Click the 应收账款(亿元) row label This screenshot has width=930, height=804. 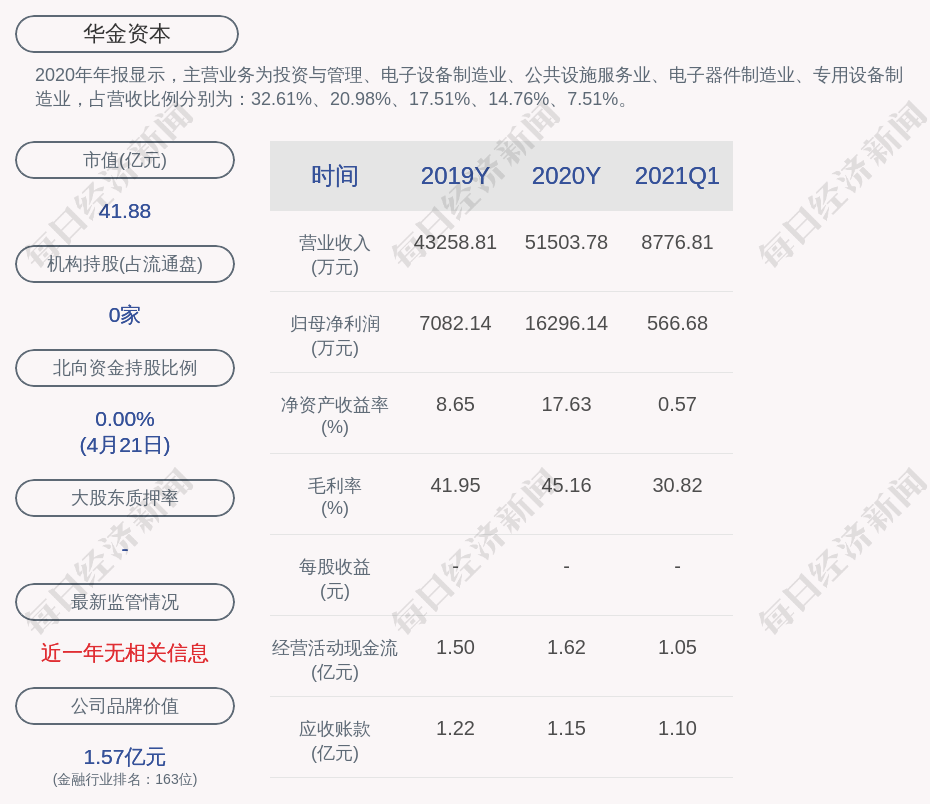click(335, 741)
